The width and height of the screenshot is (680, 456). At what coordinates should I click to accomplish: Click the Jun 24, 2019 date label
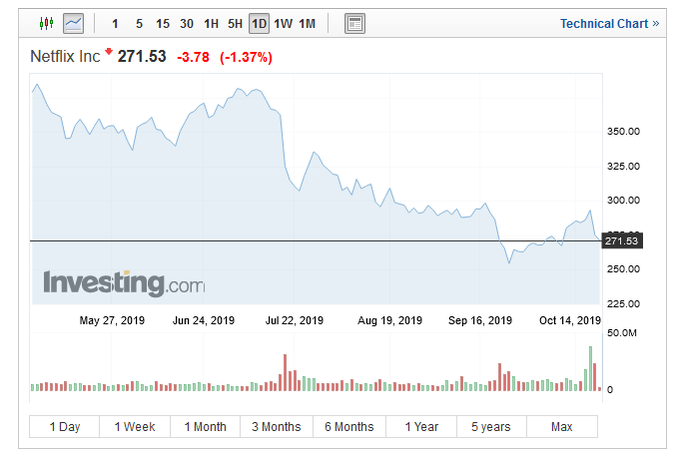(203, 321)
